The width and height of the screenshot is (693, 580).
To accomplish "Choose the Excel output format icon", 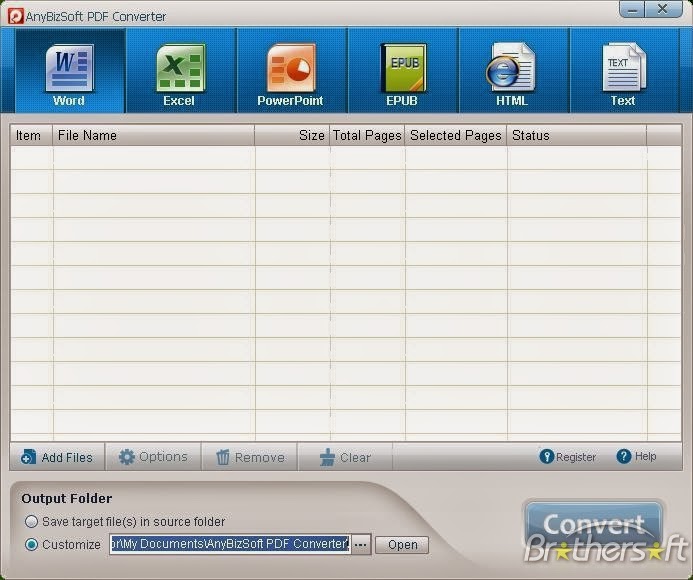I will [181, 71].
